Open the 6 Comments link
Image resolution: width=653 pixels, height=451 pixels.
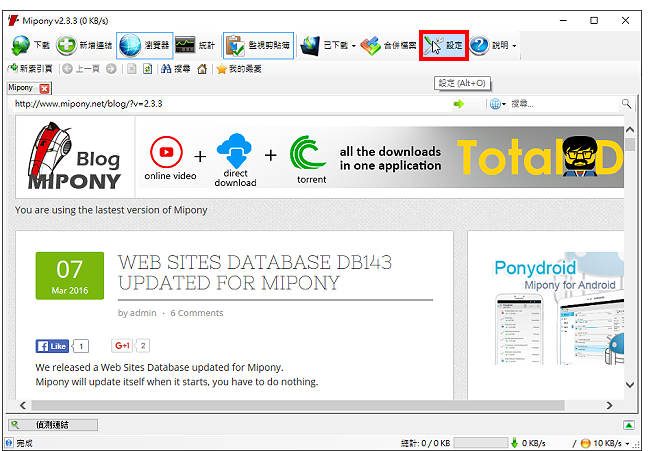pyautogui.click(x=197, y=313)
